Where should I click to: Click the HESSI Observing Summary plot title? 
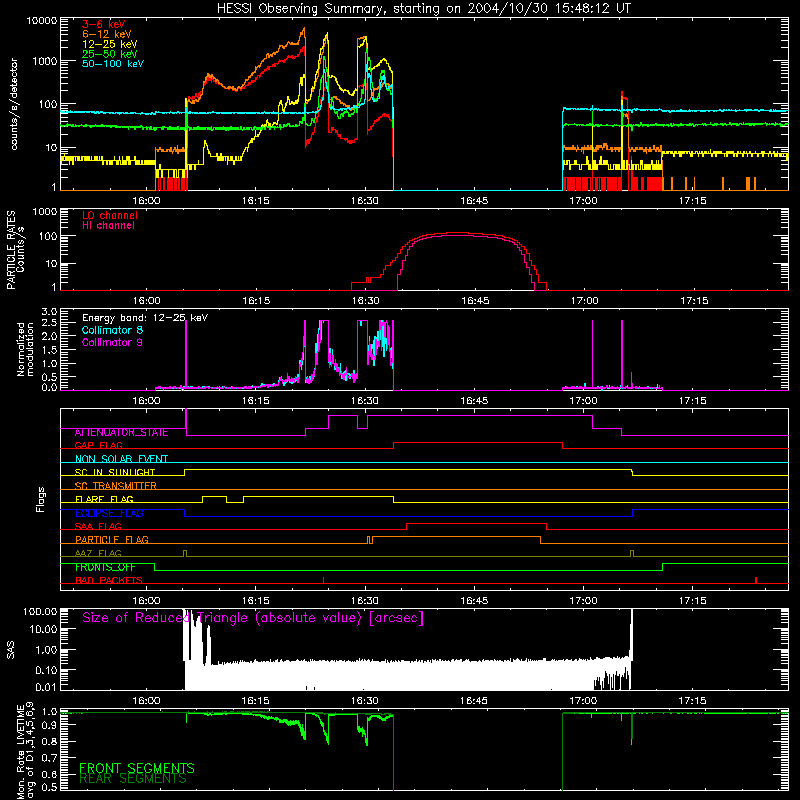(424, 9)
